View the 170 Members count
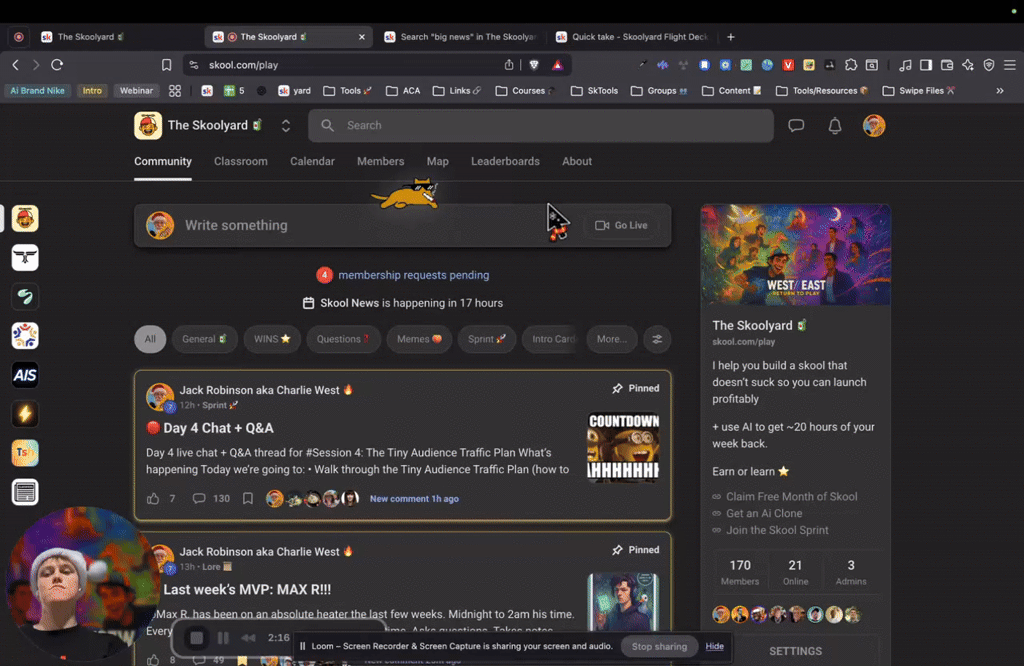 click(x=740, y=572)
